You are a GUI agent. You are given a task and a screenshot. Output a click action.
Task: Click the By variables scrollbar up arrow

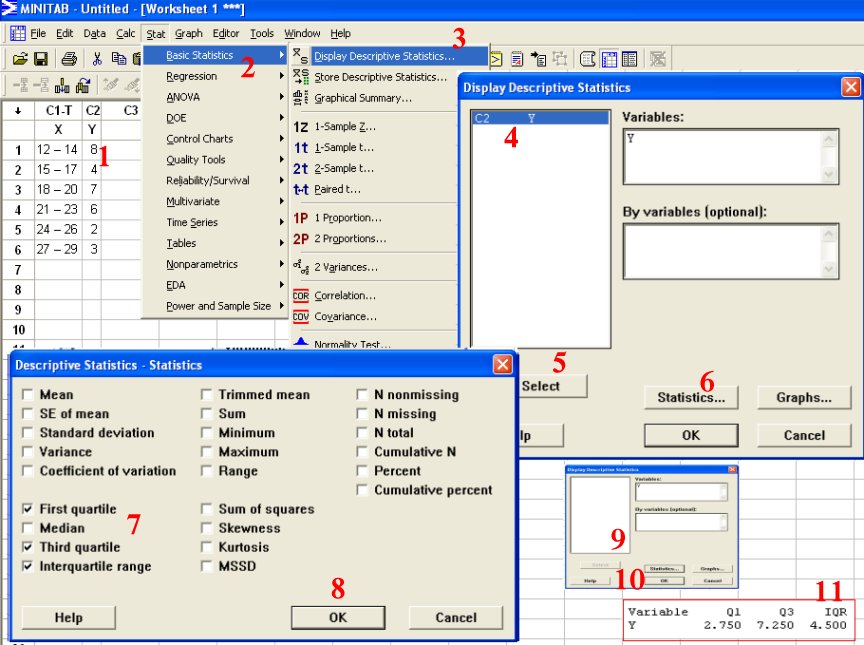tap(828, 235)
